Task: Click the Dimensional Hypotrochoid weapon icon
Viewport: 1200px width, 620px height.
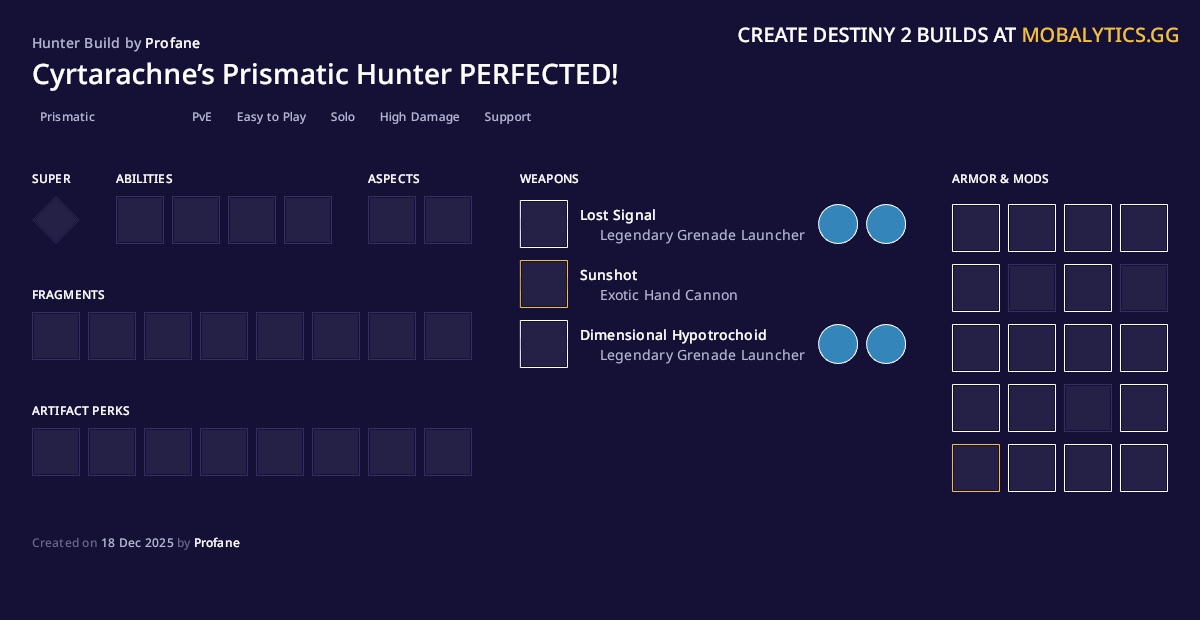Action: pyautogui.click(x=543, y=344)
